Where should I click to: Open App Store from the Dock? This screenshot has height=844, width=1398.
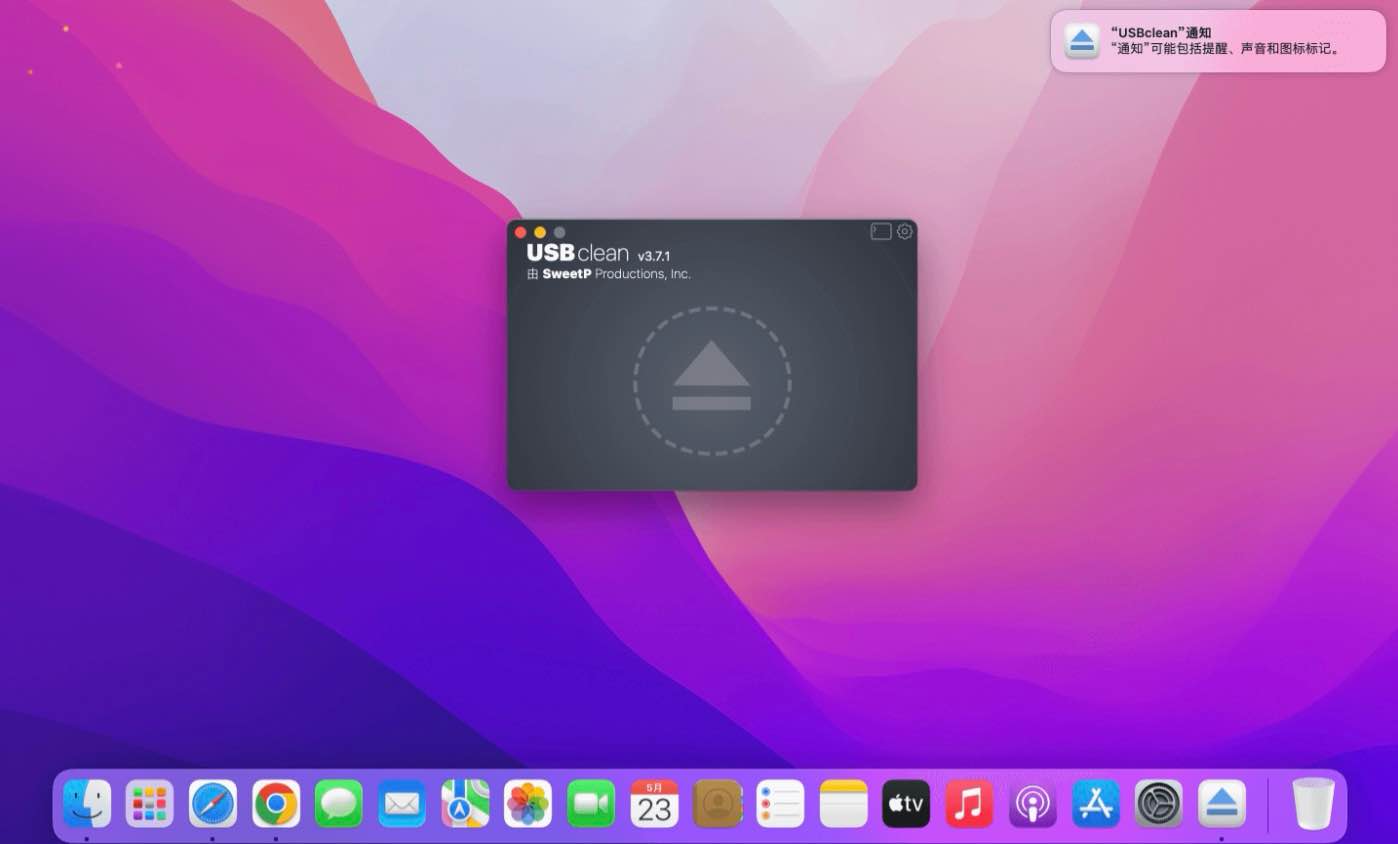1095,804
